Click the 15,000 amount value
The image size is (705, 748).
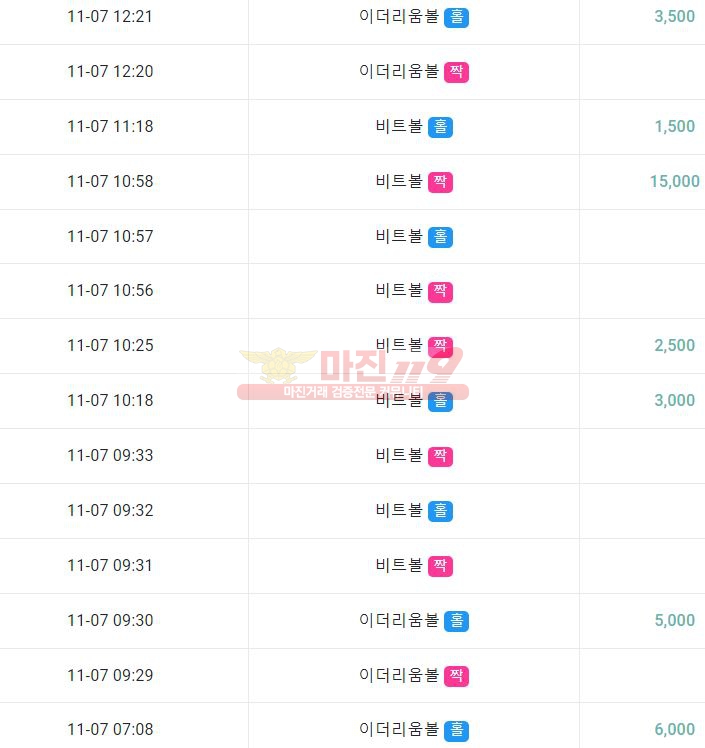point(674,181)
